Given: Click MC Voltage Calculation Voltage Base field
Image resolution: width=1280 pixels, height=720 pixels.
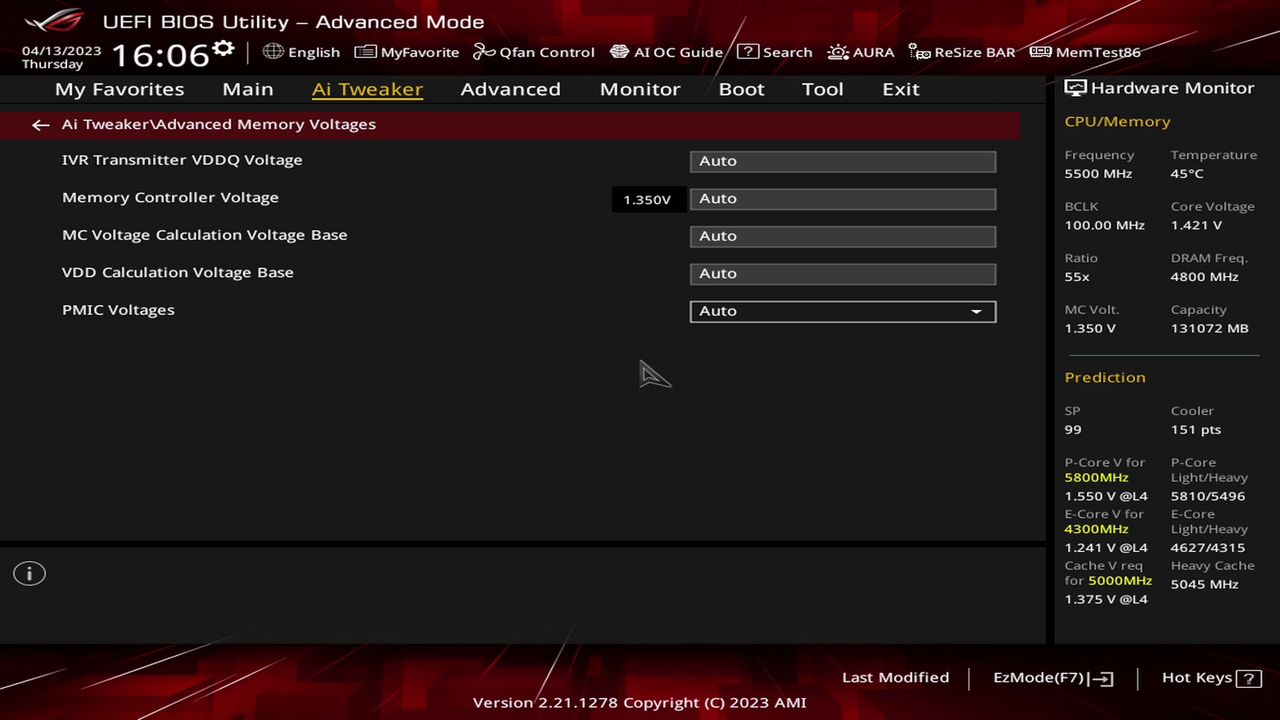Looking at the screenshot, I should pyautogui.click(x=843, y=236).
